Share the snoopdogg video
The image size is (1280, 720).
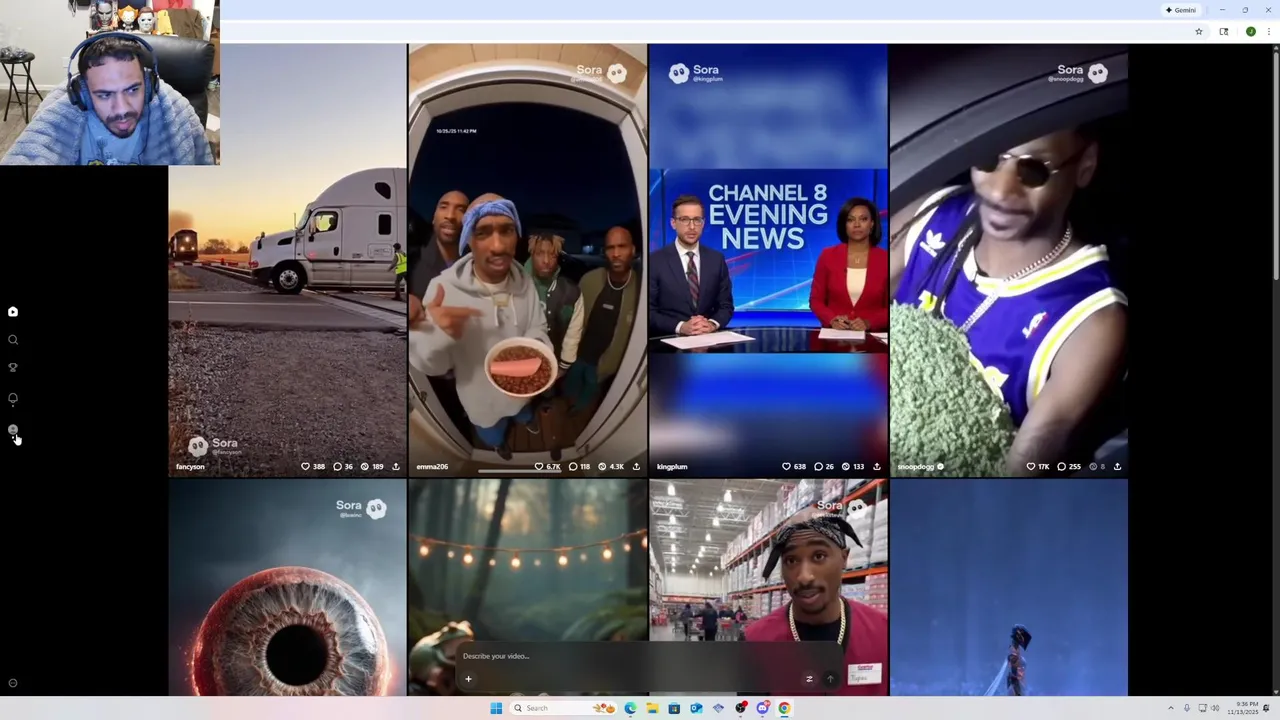pos(1117,467)
